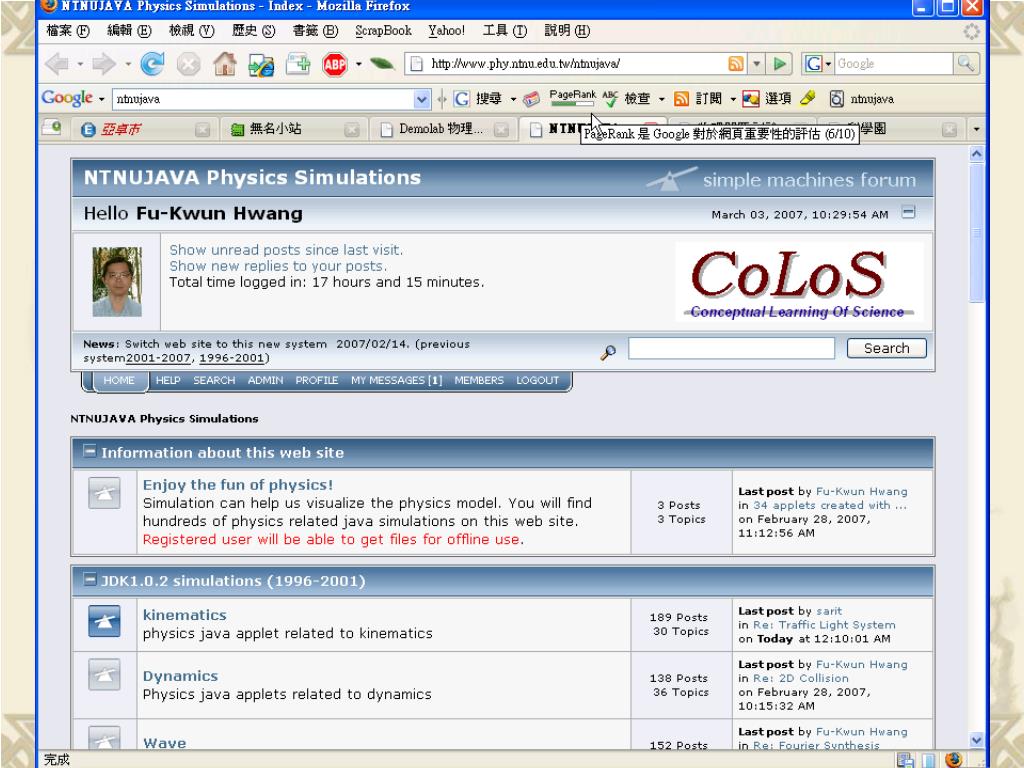The image size is (1024, 768).
Task: Open the kinematics board link
Action: [x=185, y=615]
